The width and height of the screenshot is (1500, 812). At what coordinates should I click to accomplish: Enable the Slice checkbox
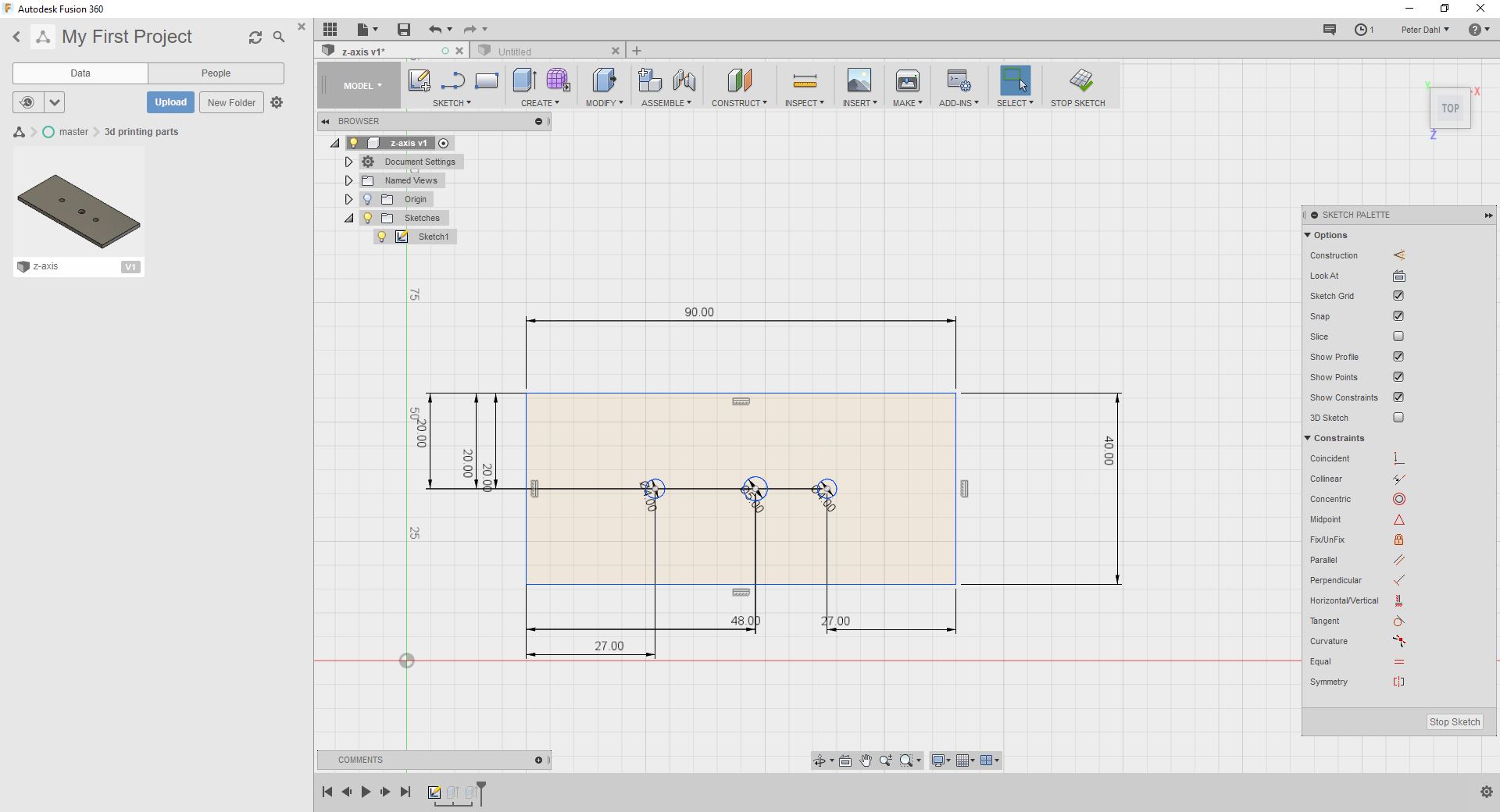coord(1398,337)
